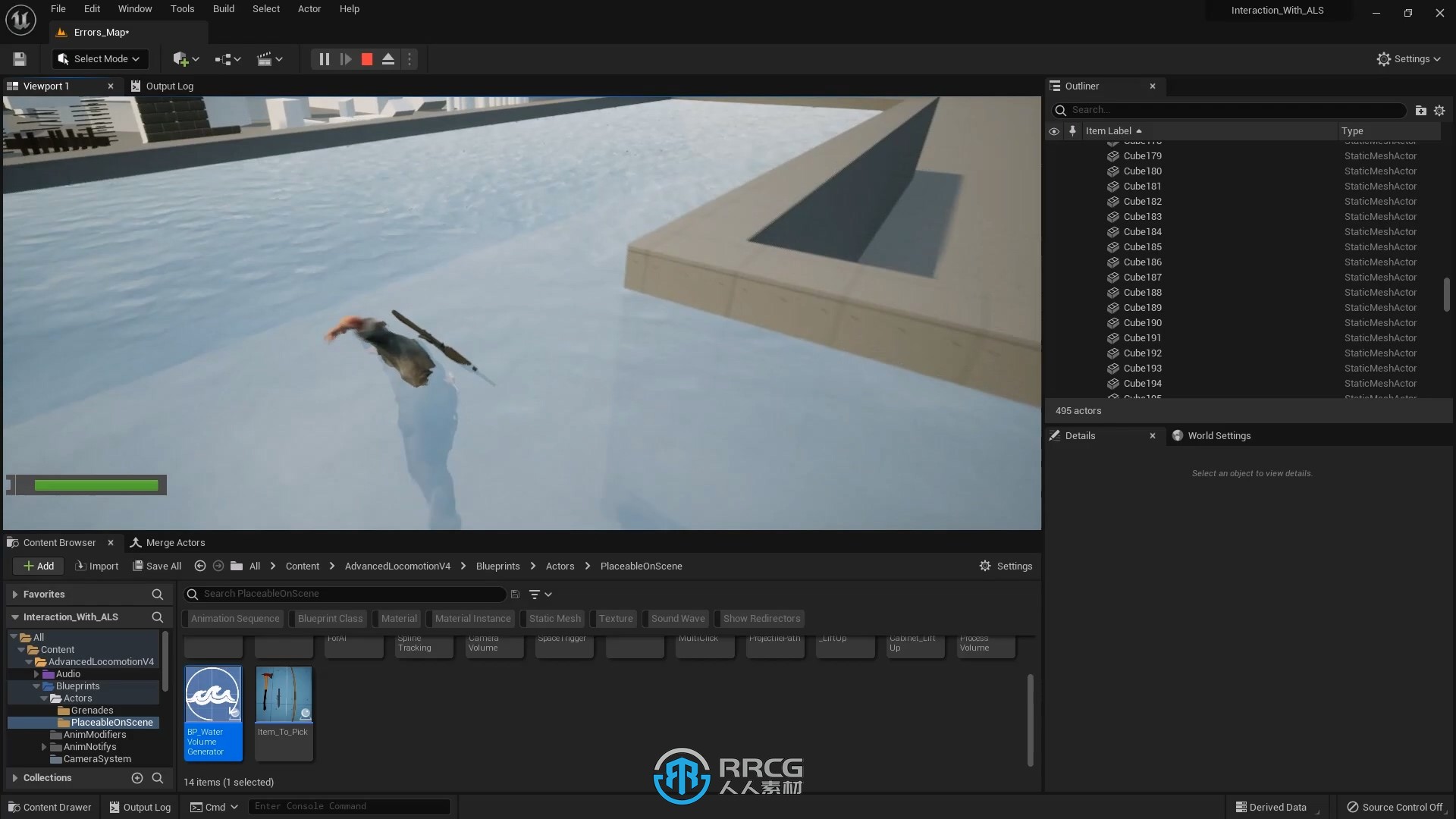Click the Pause button in toolbar
The width and height of the screenshot is (1456, 819).
(x=325, y=59)
